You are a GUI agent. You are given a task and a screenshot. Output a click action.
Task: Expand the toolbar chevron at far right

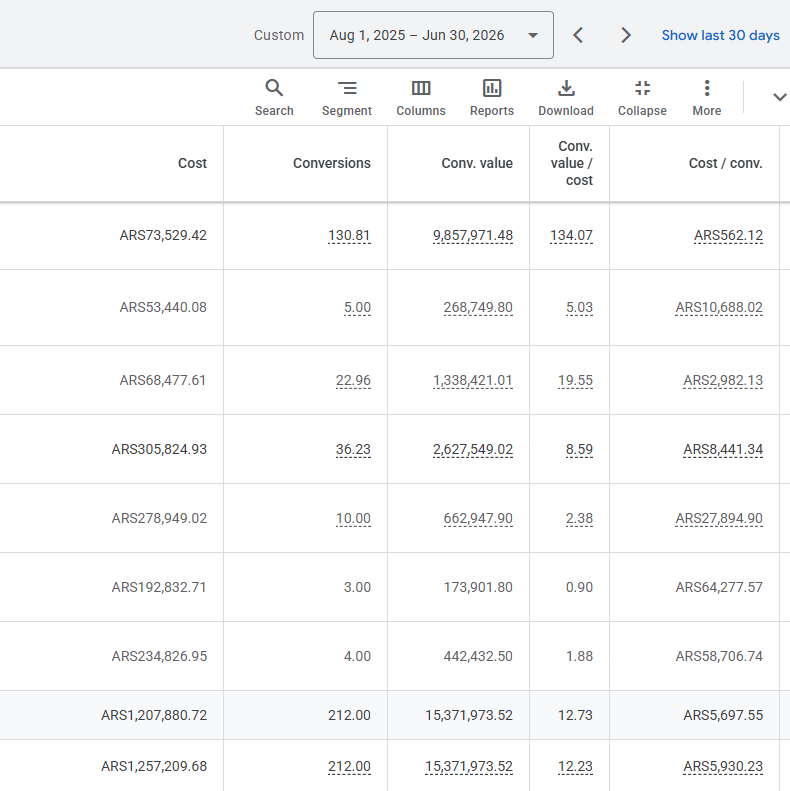pyautogui.click(x=779, y=97)
